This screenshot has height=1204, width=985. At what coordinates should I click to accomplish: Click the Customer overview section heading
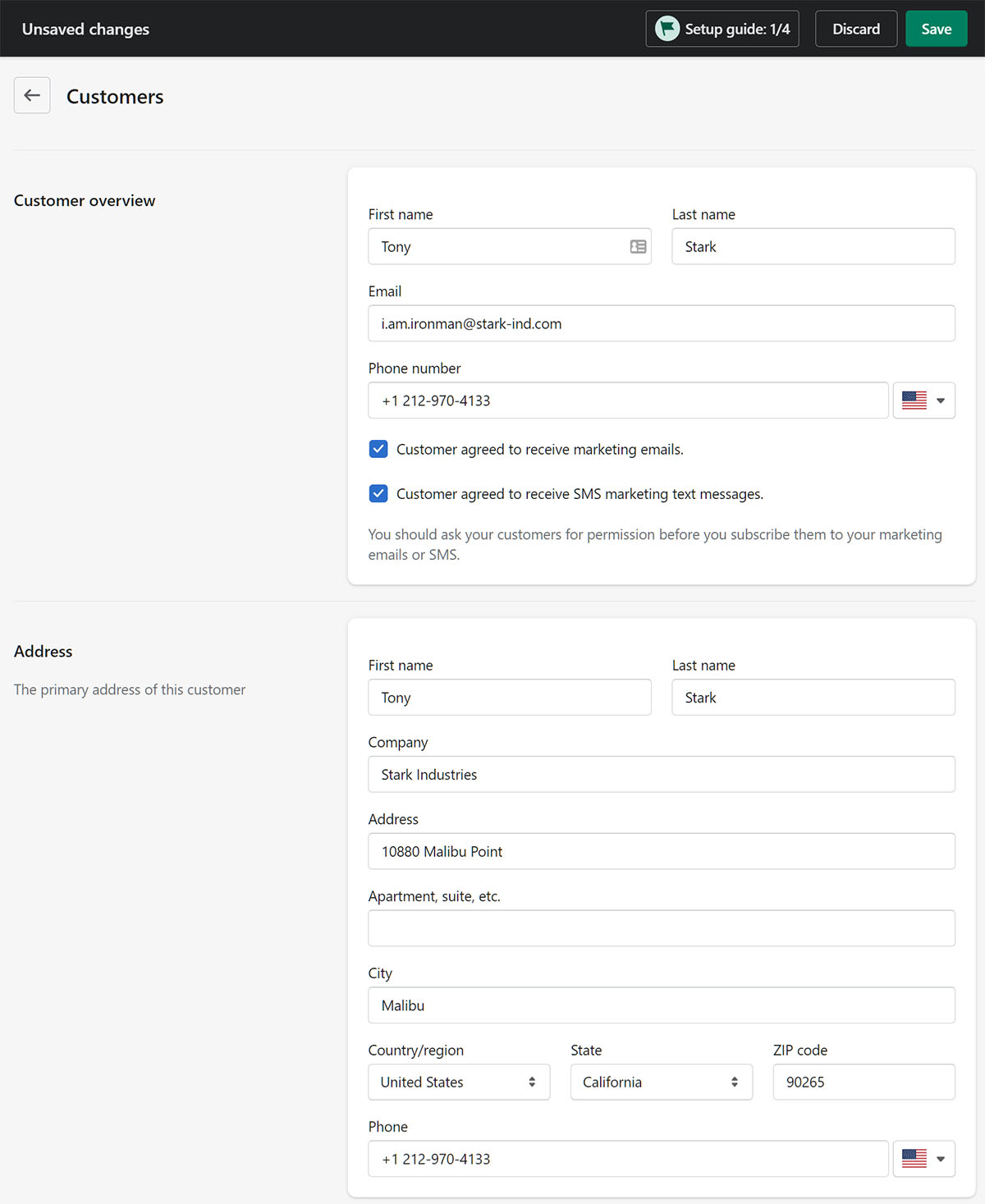(85, 201)
